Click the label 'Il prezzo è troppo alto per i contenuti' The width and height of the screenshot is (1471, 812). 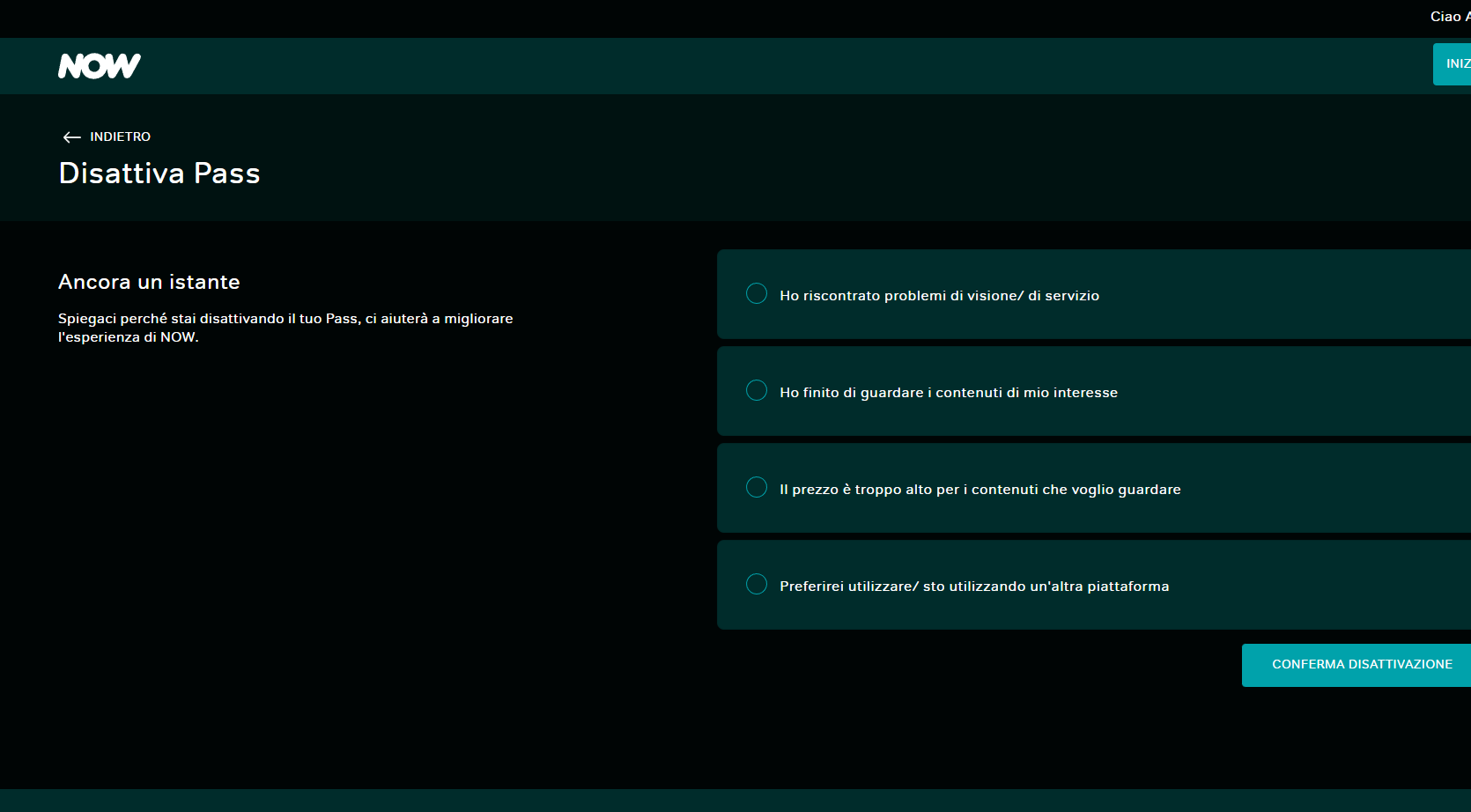point(979,490)
